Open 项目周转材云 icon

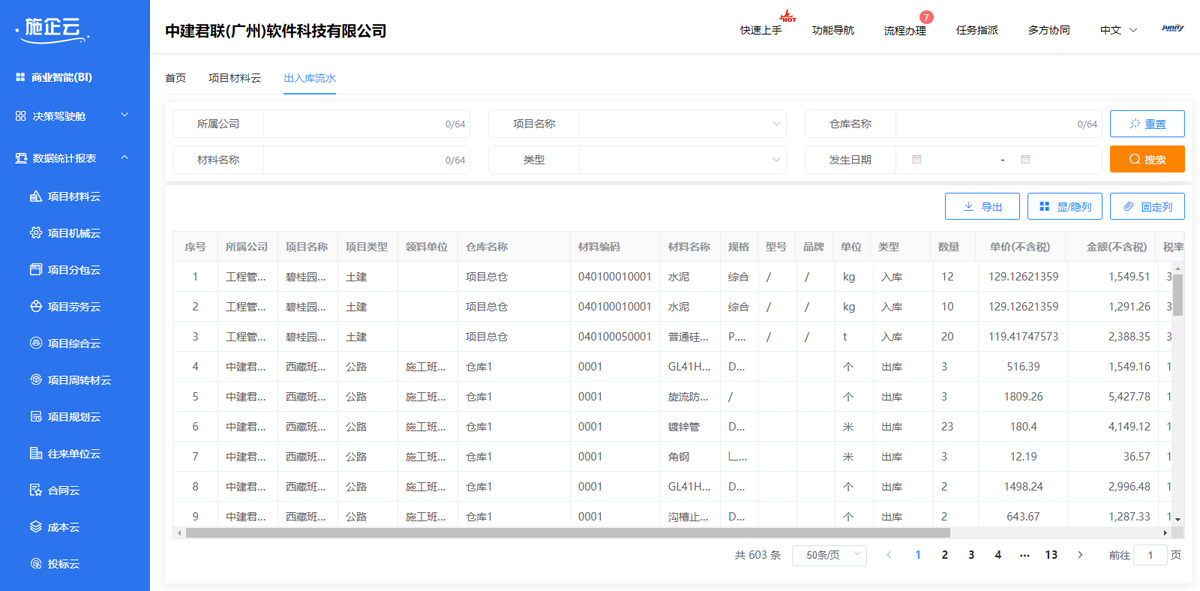36,380
